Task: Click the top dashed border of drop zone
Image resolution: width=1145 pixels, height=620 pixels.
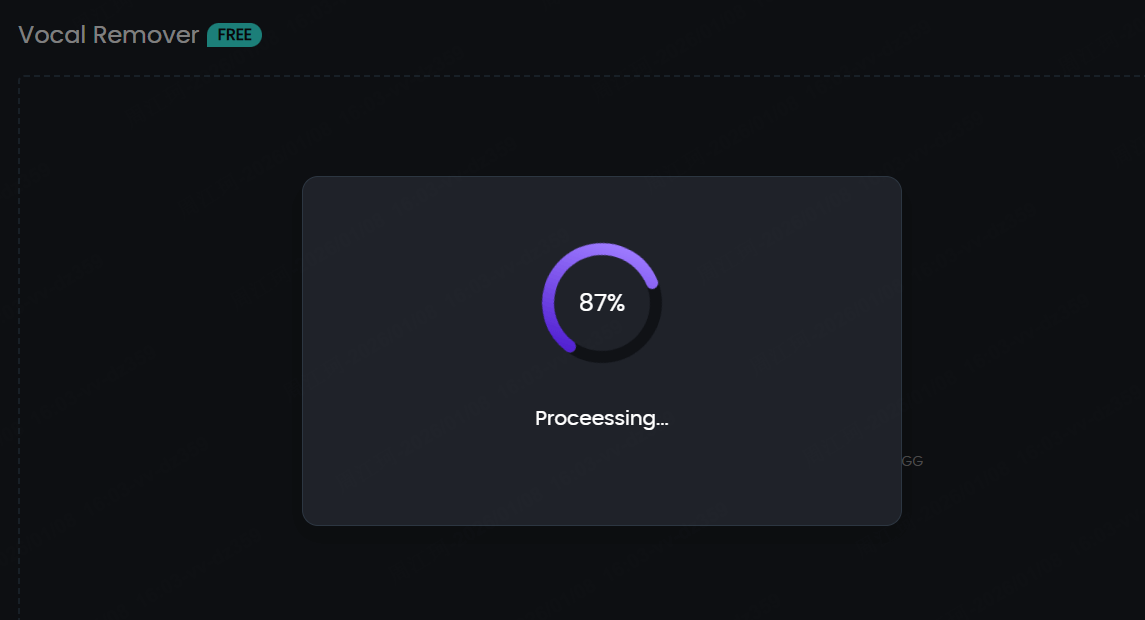Action: [x=600, y=76]
